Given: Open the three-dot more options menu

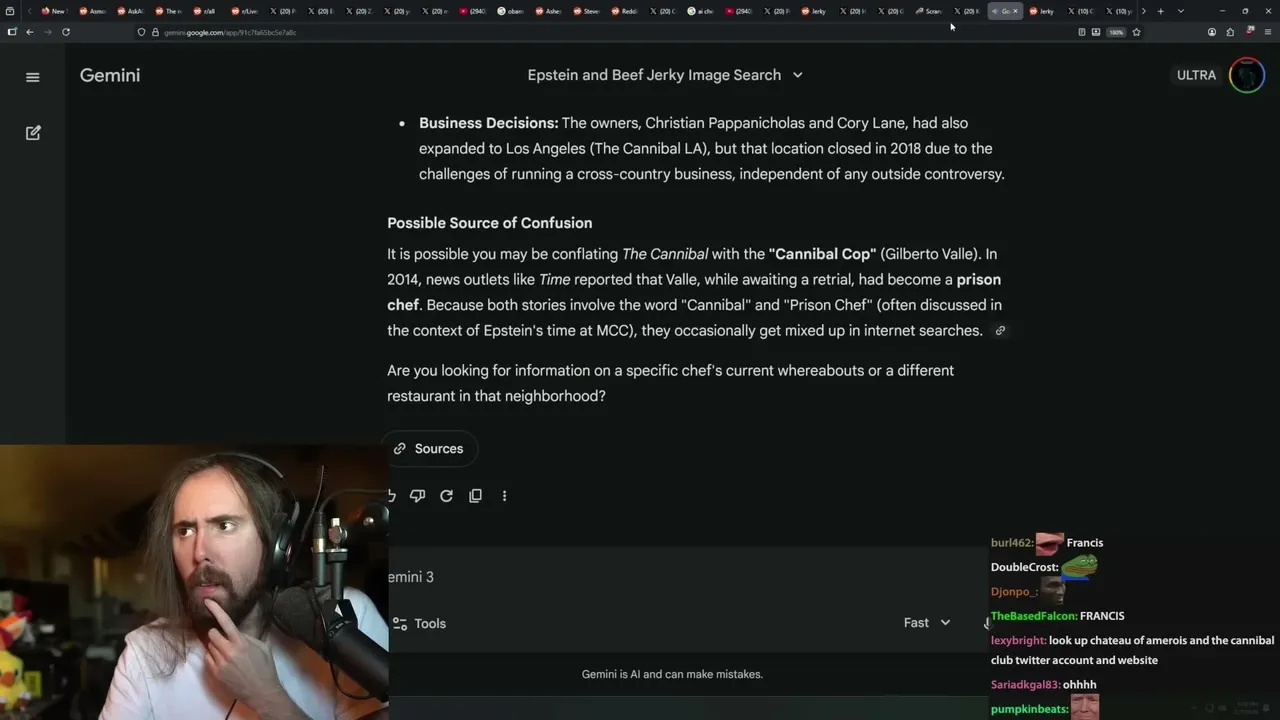Looking at the screenshot, I should pos(504,496).
